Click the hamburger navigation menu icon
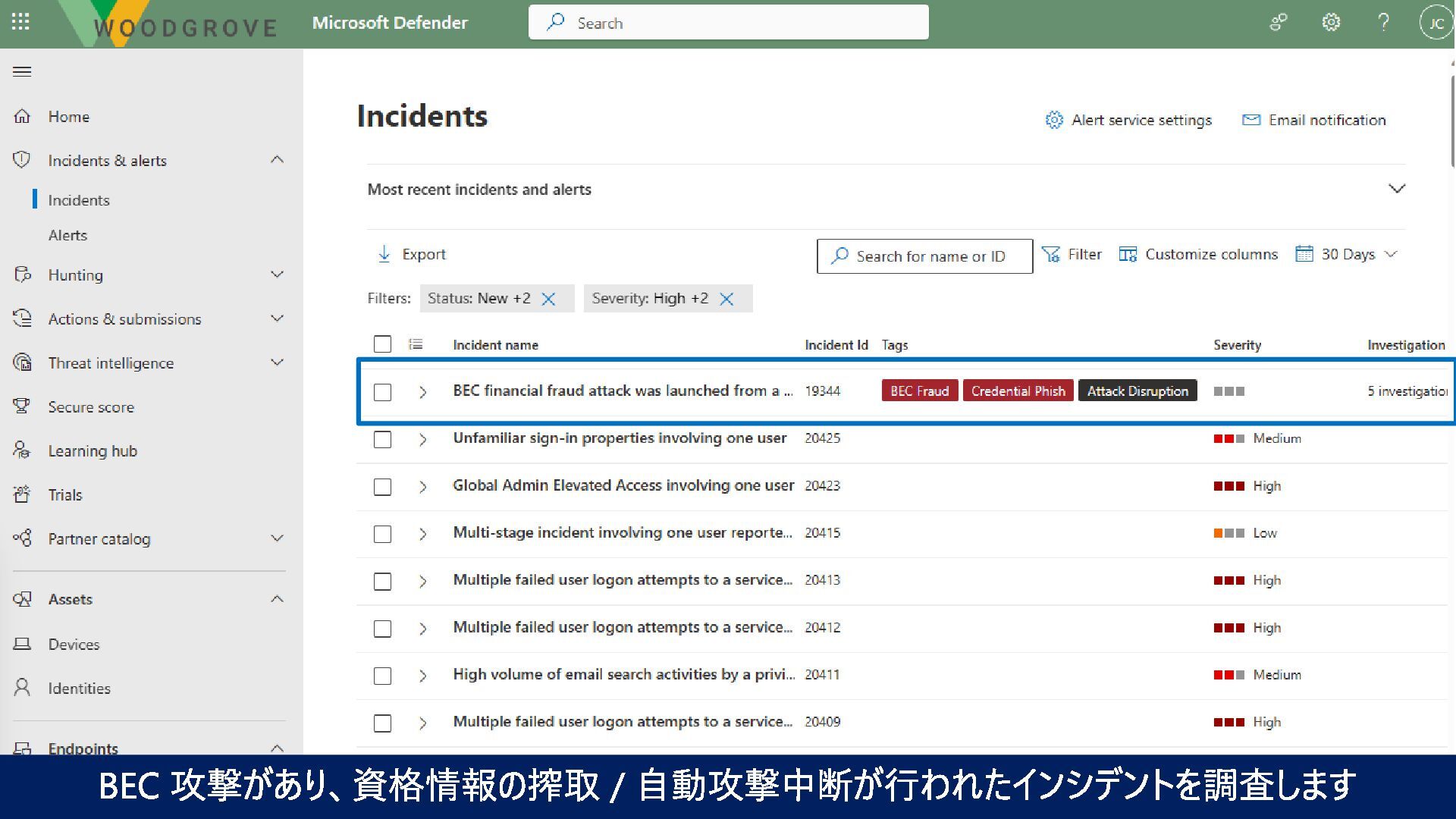 pos(22,72)
